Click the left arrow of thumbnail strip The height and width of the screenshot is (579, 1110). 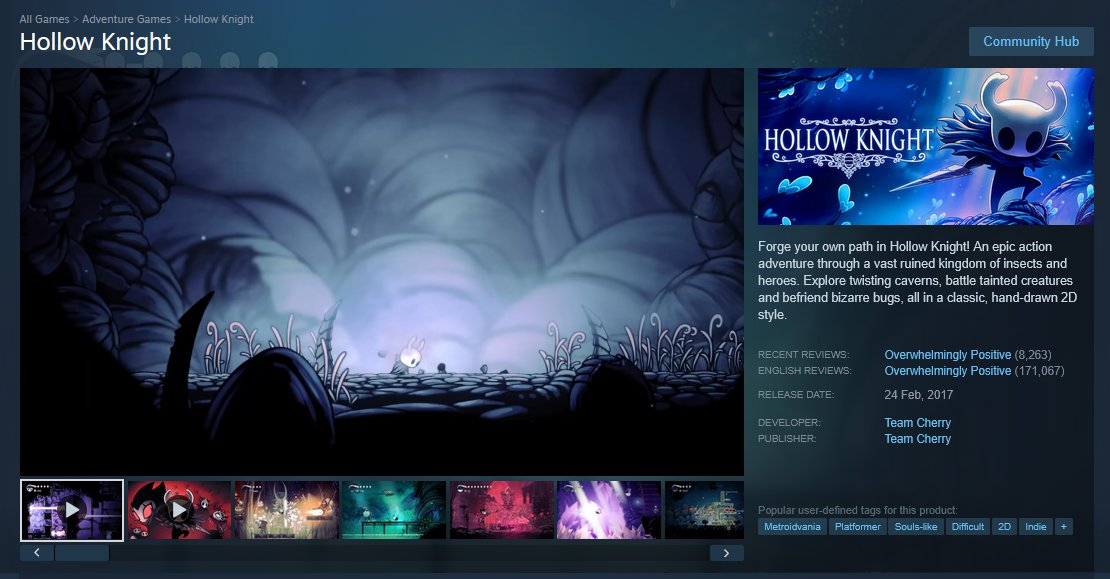click(x=37, y=553)
